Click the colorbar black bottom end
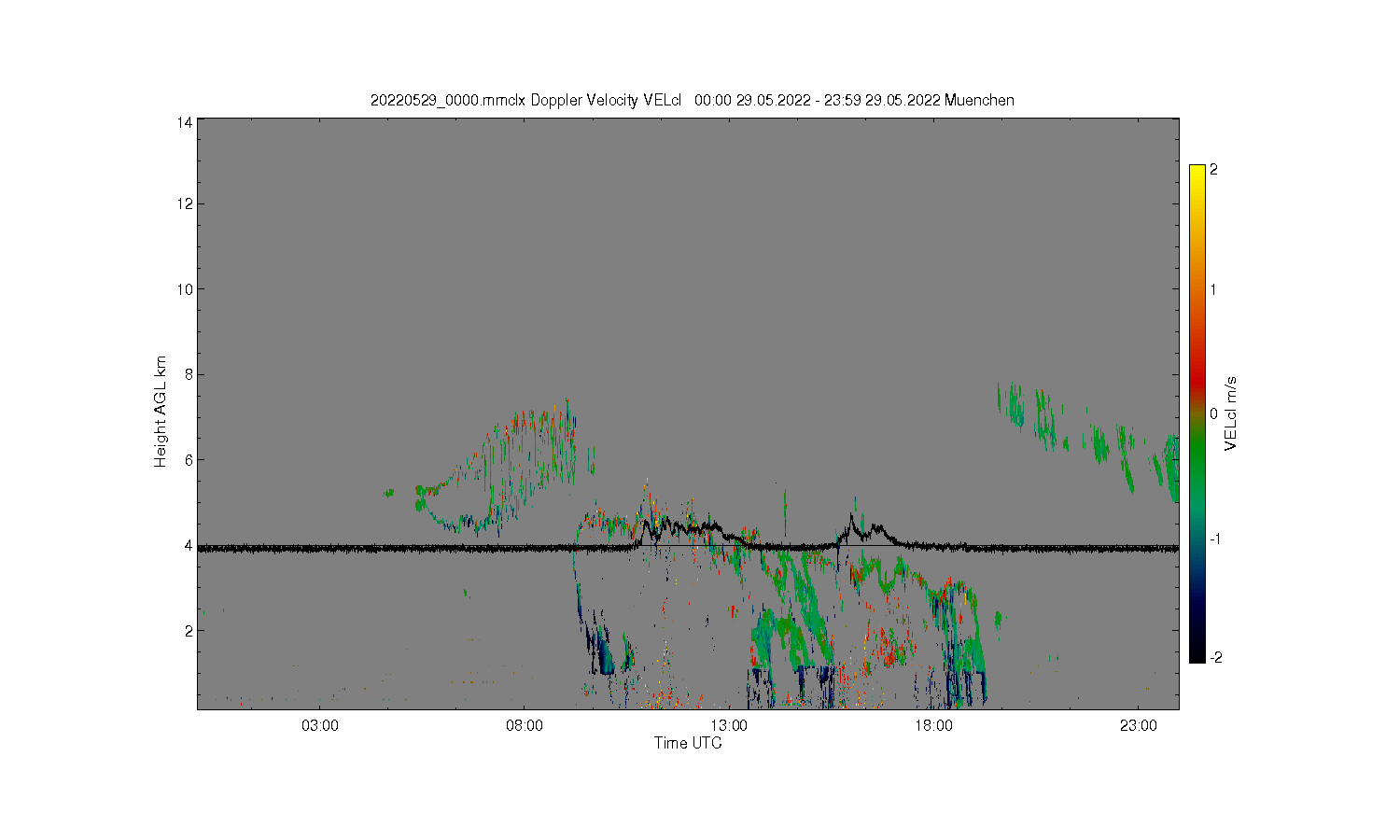This screenshot has height=840, width=1400. (1197, 657)
